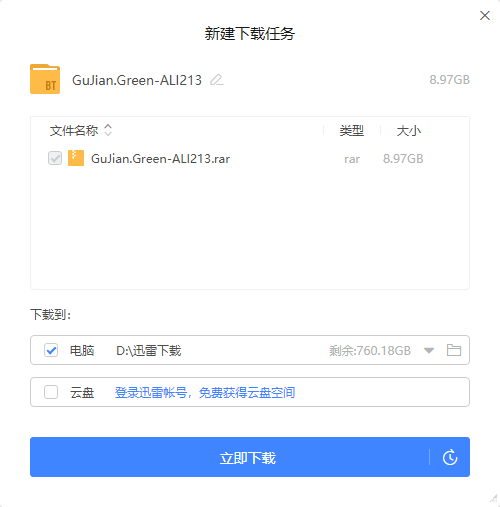Click the pencil icon to rename the task

coord(217,80)
